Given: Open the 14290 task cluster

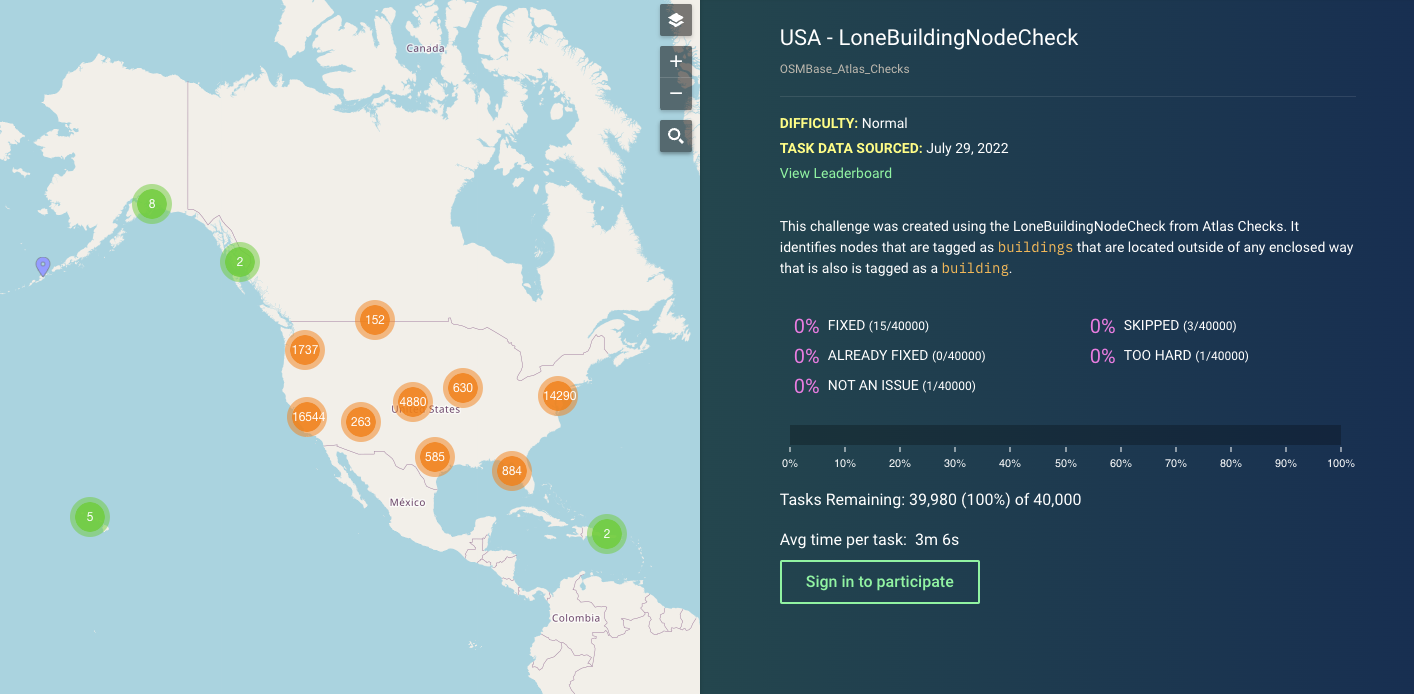Looking at the screenshot, I should click(558, 396).
